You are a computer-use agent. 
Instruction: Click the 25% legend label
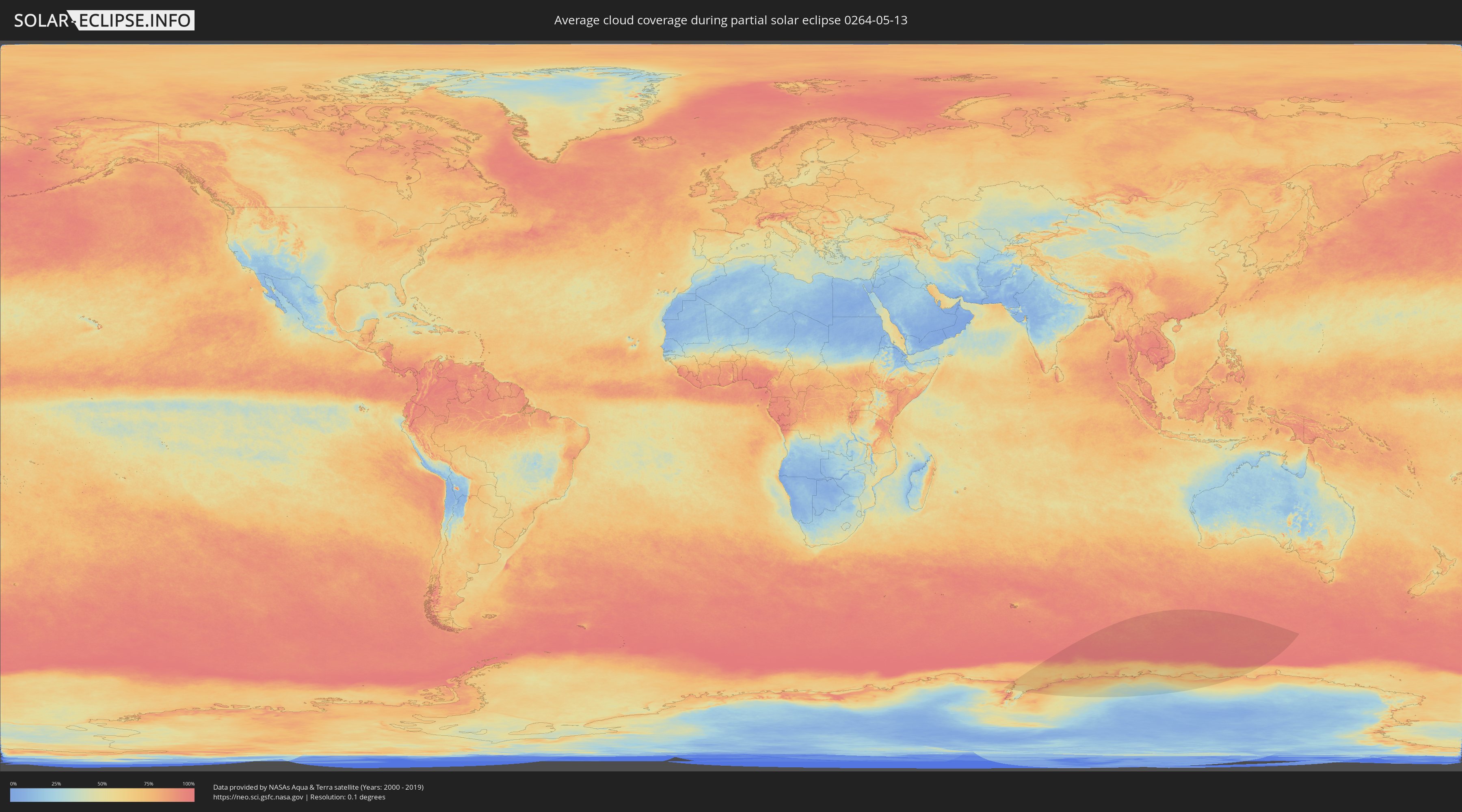(56, 784)
